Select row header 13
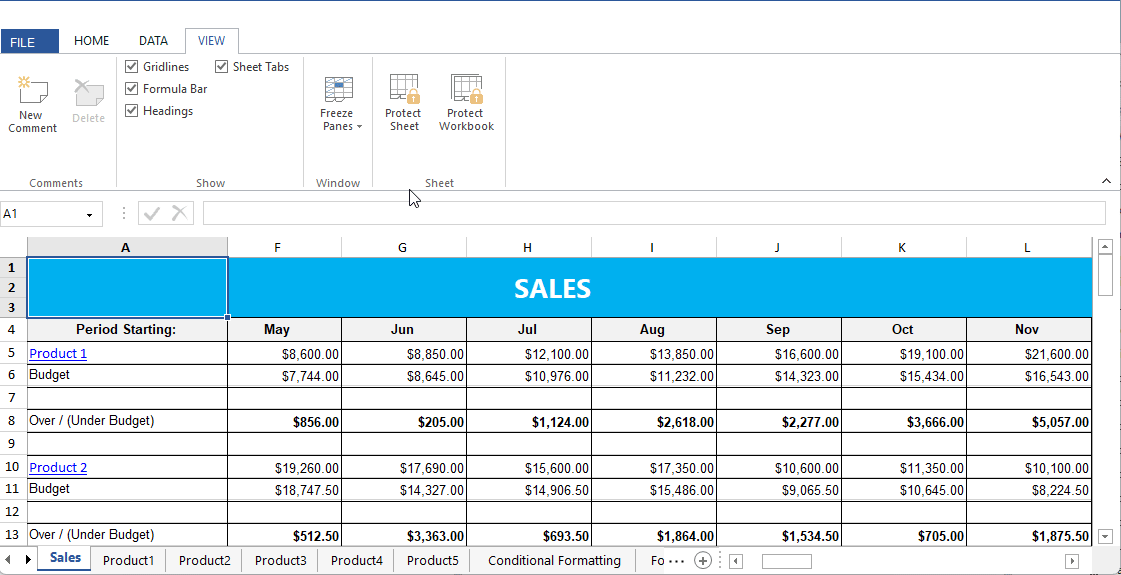Viewport: 1121px width, 575px height. click(x=13, y=535)
